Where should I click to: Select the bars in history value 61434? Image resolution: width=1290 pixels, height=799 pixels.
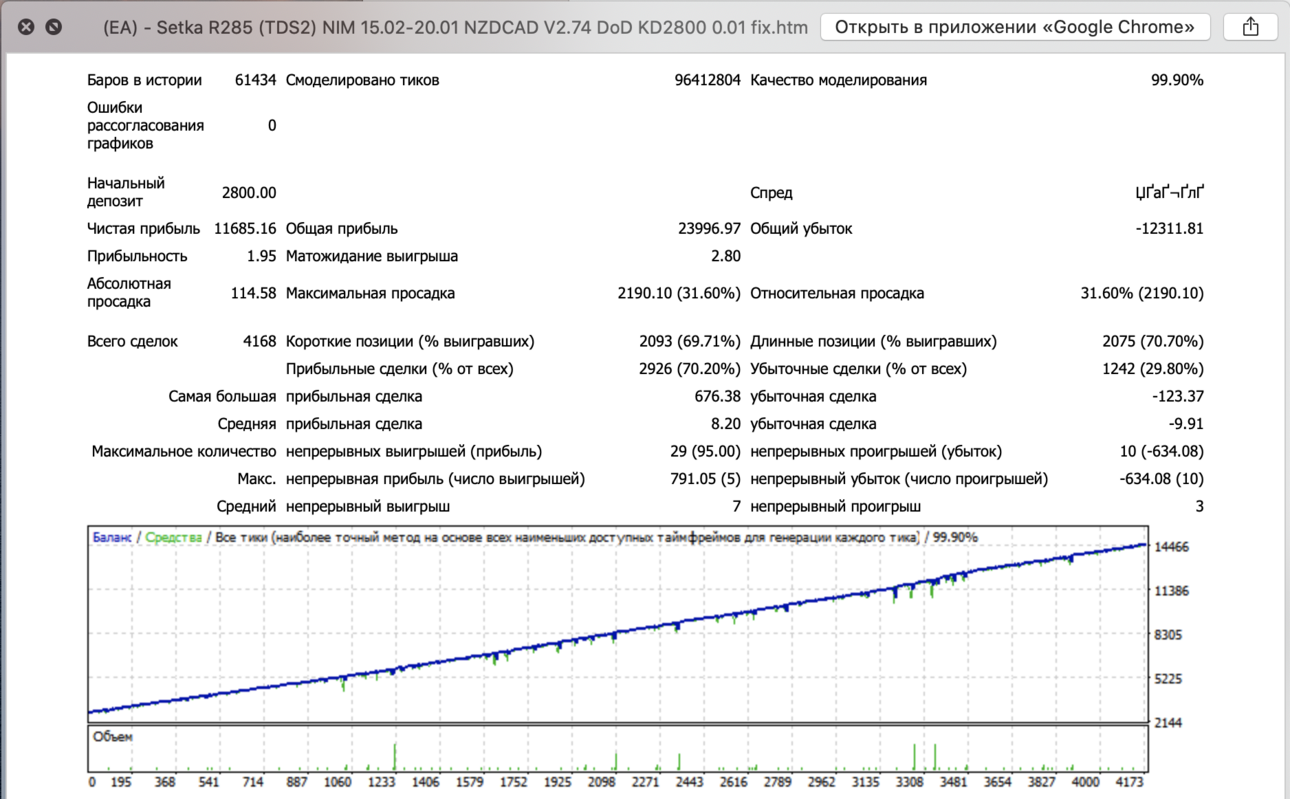pos(255,80)
